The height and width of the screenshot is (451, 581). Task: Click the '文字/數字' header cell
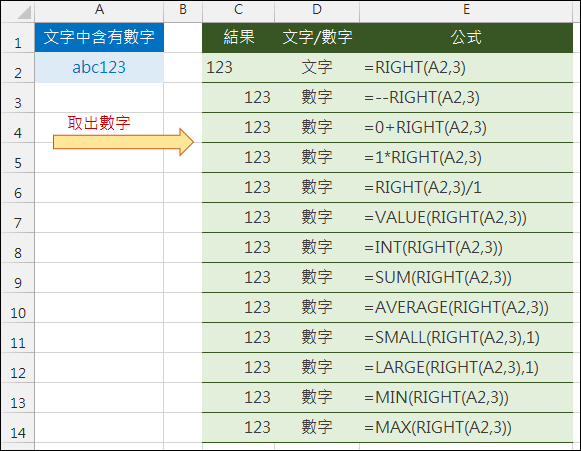[317, 37]
